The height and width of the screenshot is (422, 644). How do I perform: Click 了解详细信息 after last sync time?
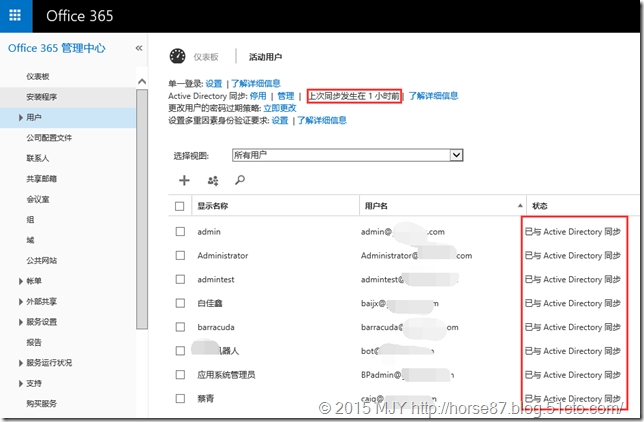(x=433, y=96)
